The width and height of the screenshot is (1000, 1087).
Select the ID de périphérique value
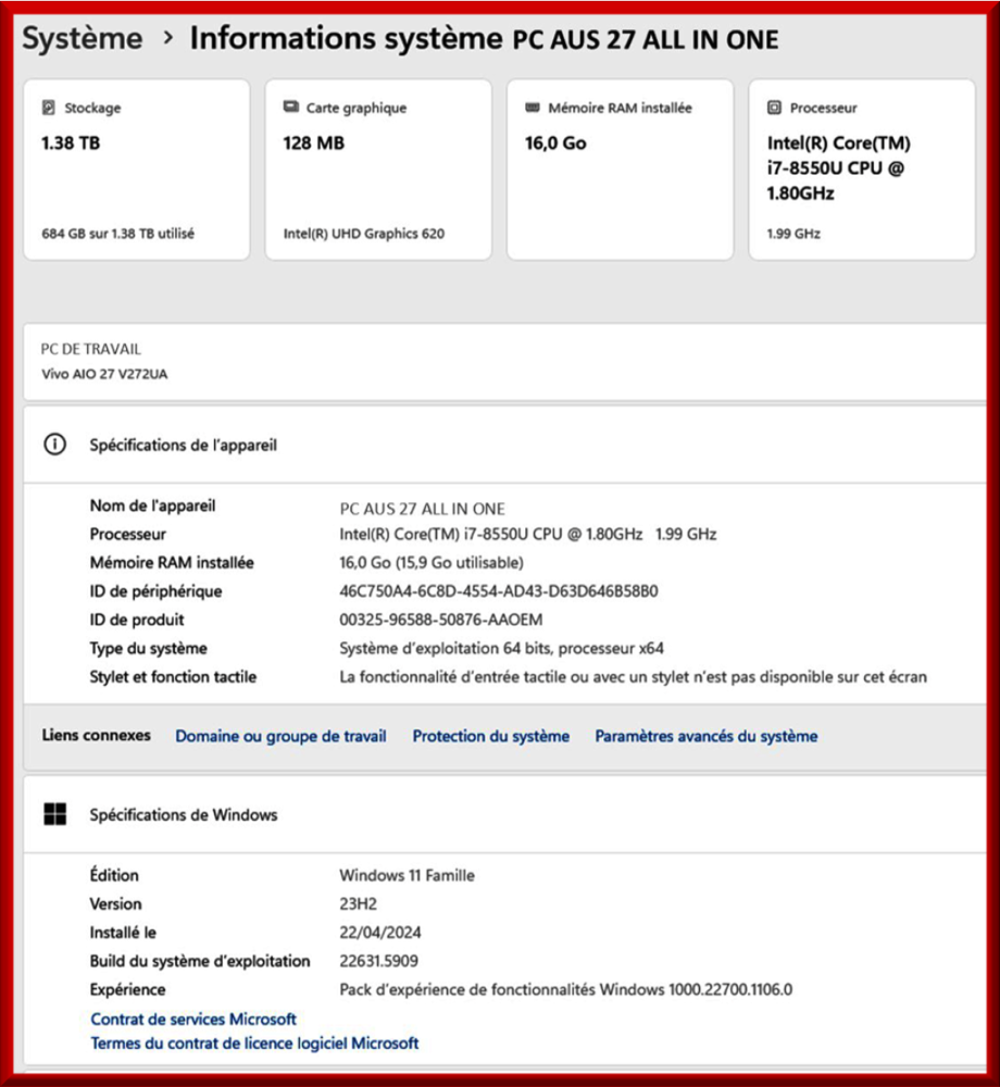498,591
